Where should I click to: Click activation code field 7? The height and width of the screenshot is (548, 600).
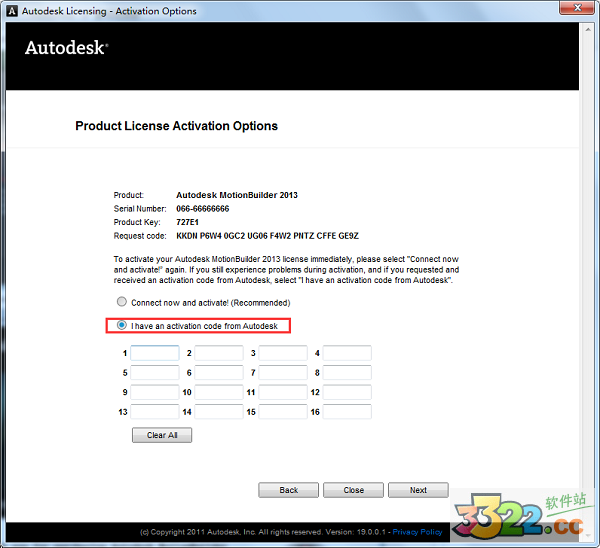click(283, 372)
